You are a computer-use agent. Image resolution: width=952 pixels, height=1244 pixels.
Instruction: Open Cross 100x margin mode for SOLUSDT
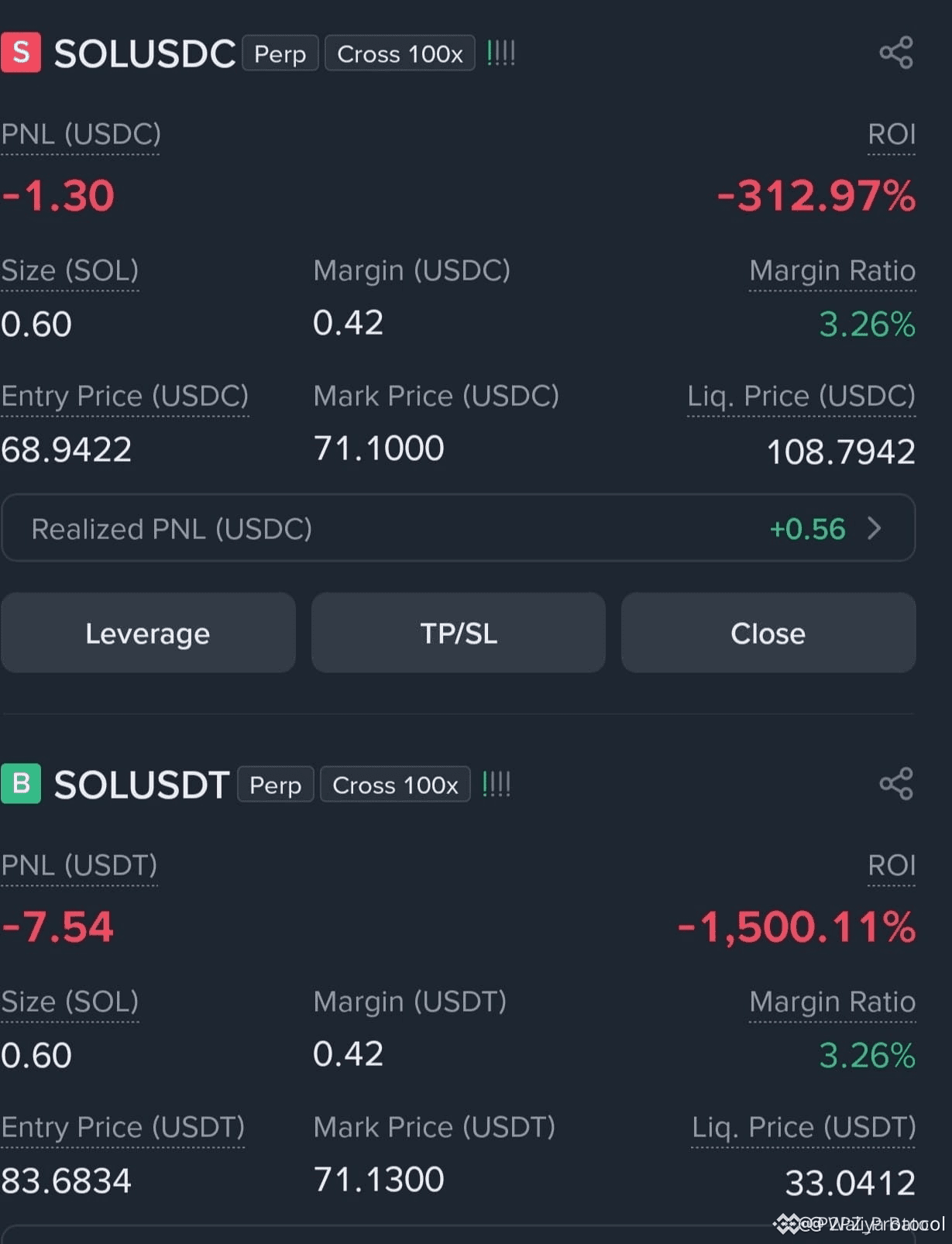click(395, 785)
